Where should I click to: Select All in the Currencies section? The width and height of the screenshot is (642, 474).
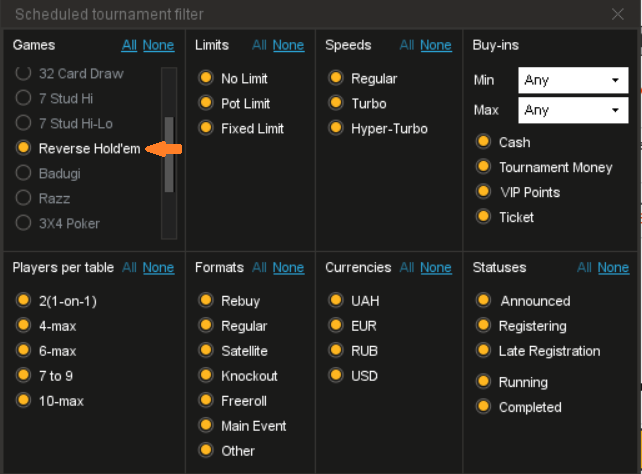point(407,268)
